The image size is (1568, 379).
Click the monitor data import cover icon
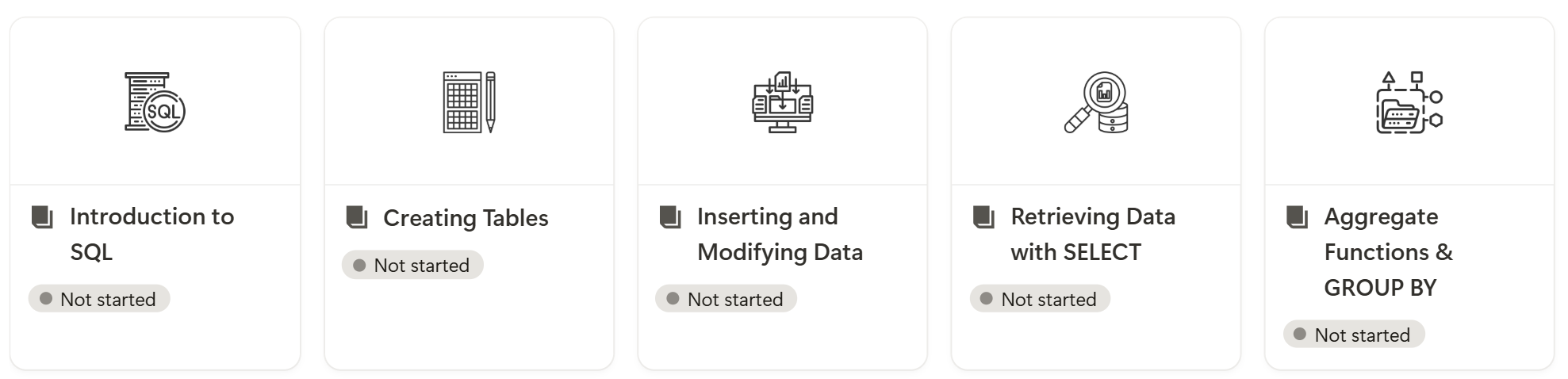coord(782,102)
